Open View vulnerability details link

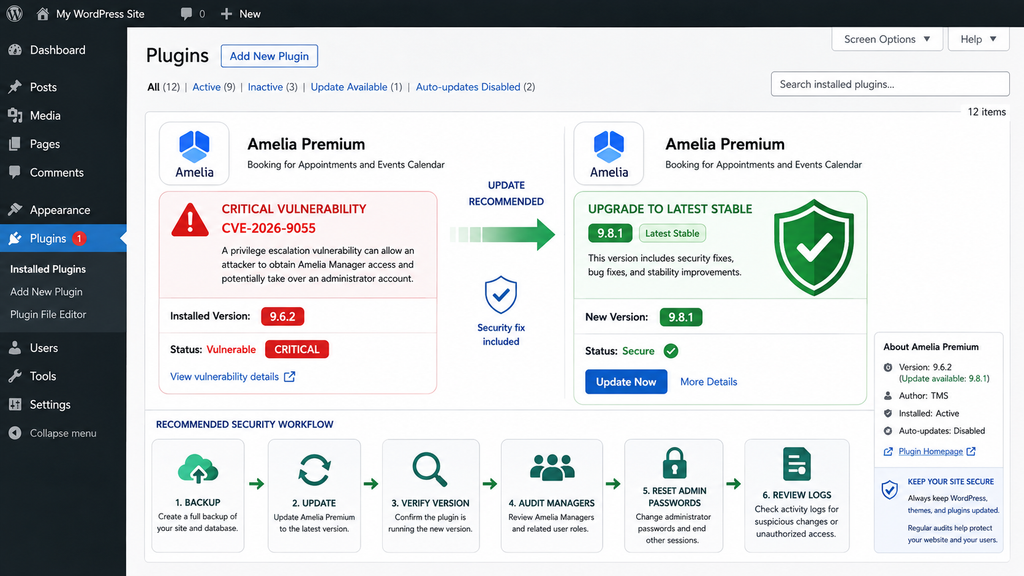[x=224, y=377]
